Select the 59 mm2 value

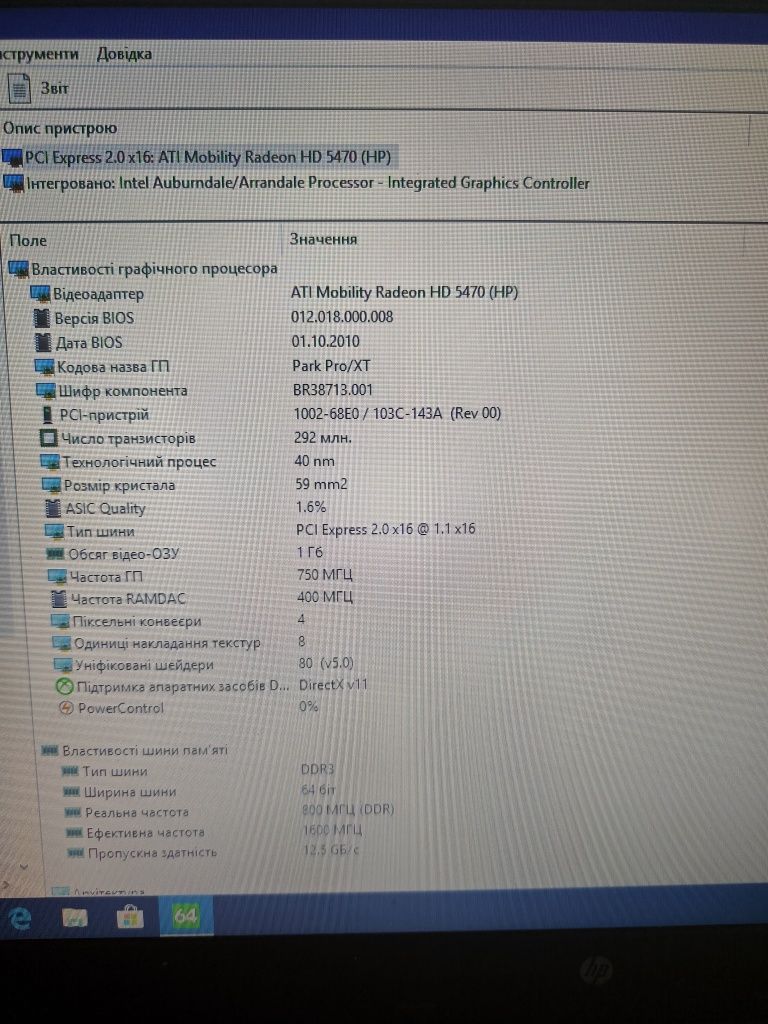tap(321, 484)
